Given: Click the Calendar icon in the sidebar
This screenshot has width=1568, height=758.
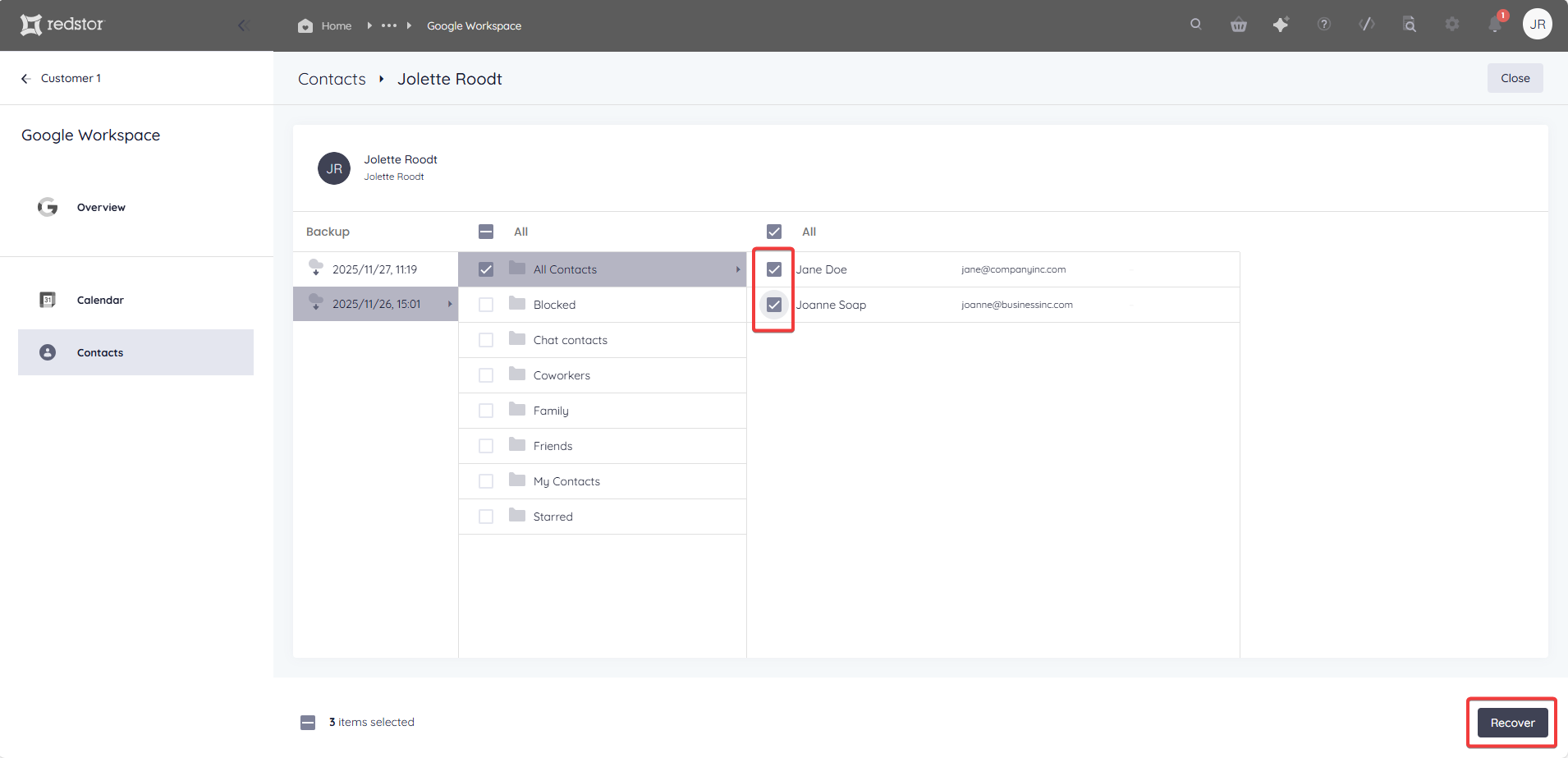Looking at the screenshot, I should [x=48, y=300].
